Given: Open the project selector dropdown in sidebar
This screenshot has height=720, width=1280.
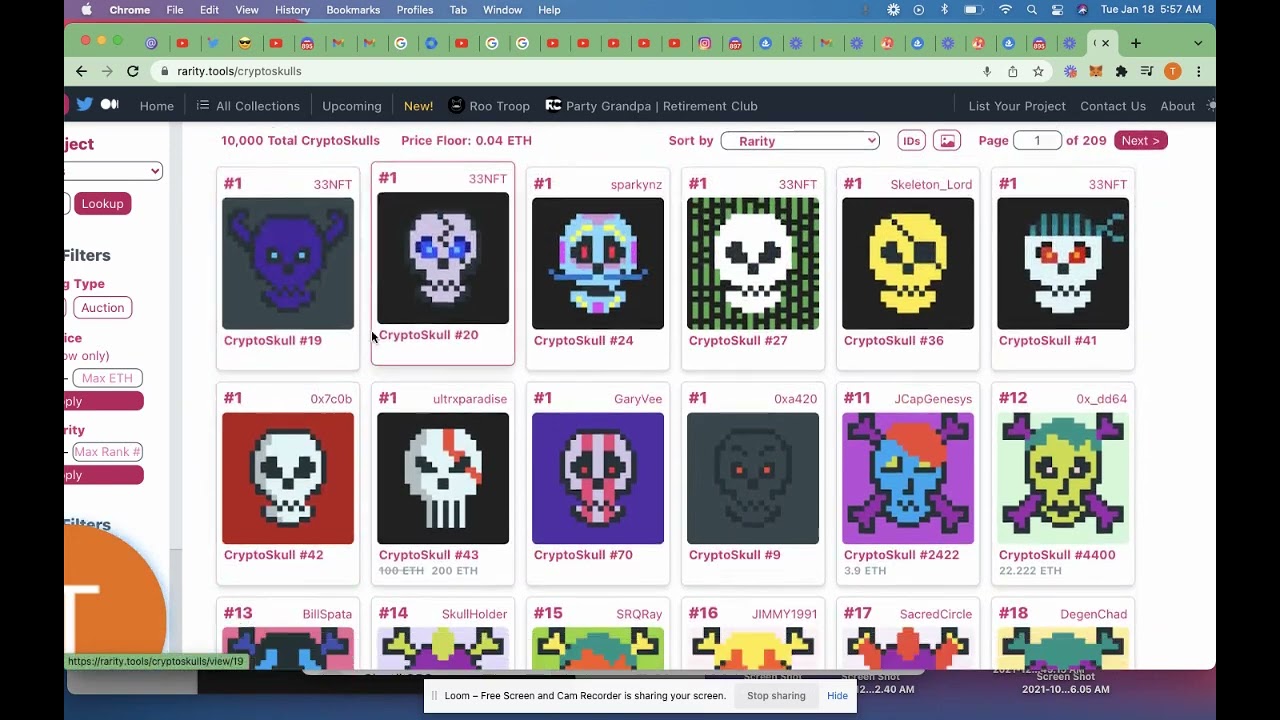Looking at the screenshot, I should [x=113, y=171].
